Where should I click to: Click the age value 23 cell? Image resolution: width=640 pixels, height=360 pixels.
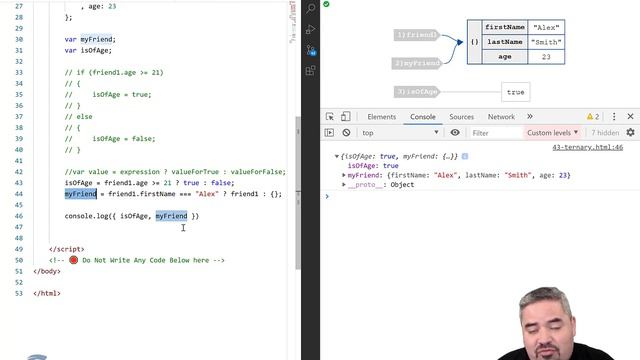(546, 57)
